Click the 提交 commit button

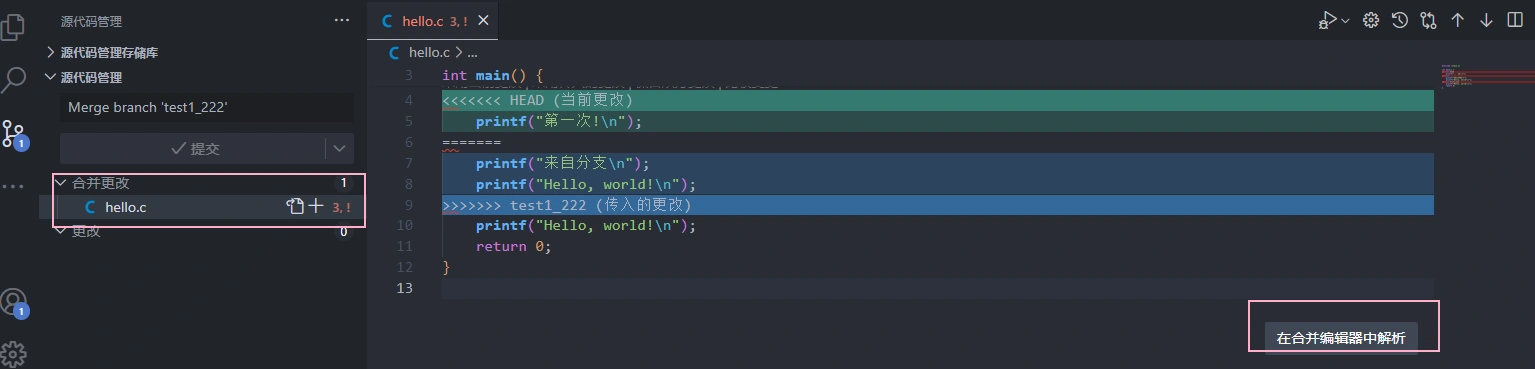[193, 148]
